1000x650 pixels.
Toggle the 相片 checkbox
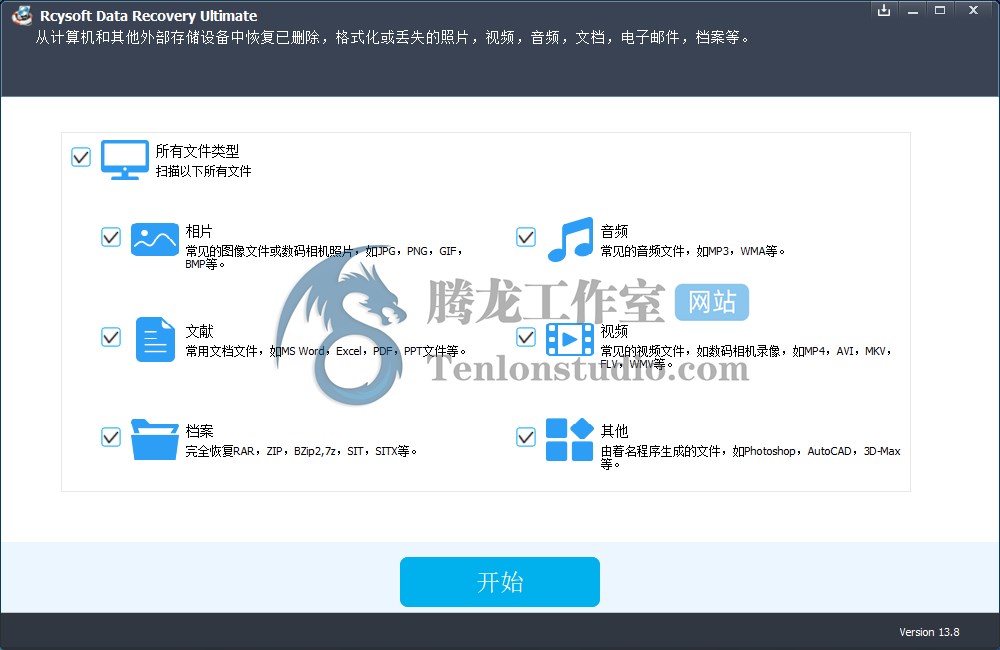tap(111, 237)
